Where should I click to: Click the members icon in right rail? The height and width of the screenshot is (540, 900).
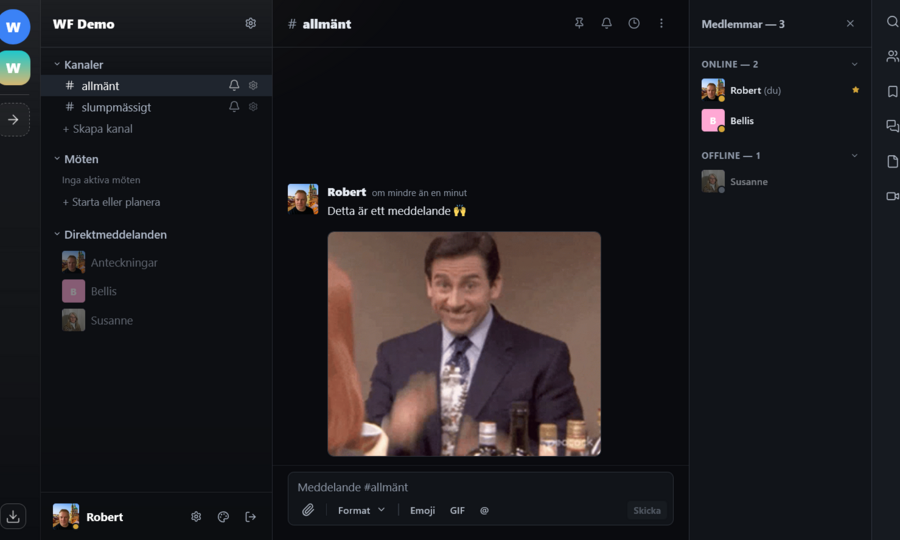click(893, 56)
